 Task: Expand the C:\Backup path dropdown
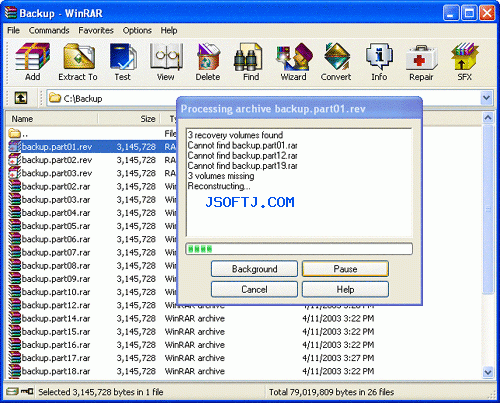pos(486,98)
